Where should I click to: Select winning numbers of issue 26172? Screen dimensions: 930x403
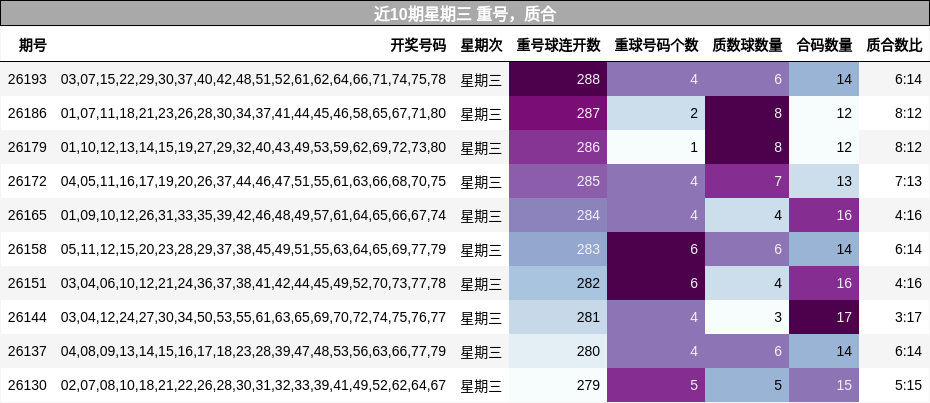253,181
